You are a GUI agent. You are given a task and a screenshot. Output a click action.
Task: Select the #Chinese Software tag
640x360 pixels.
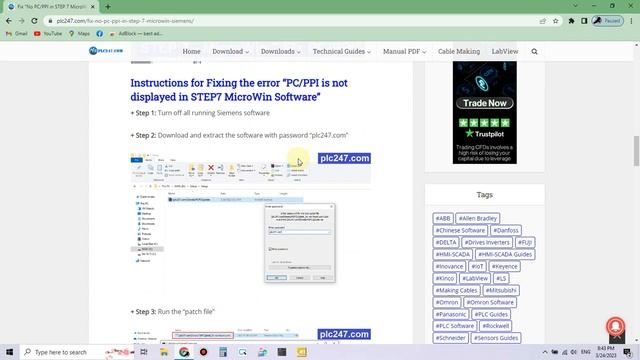(460, 230)
